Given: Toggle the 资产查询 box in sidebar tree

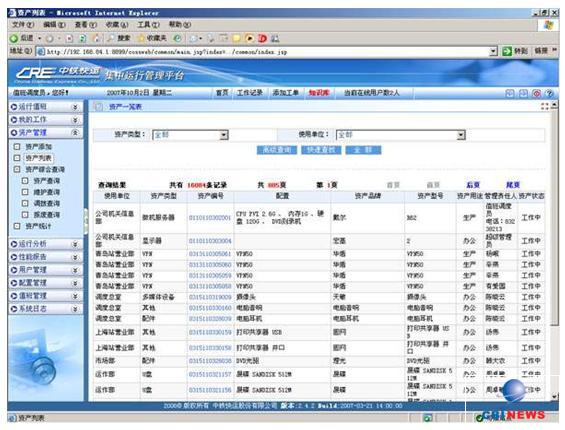Looking at the screenshot, I should click(x=25, y=181).
